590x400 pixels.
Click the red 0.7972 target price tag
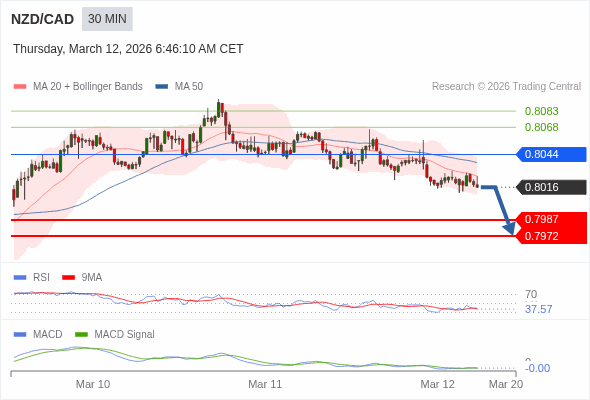(x=551, y=236)
